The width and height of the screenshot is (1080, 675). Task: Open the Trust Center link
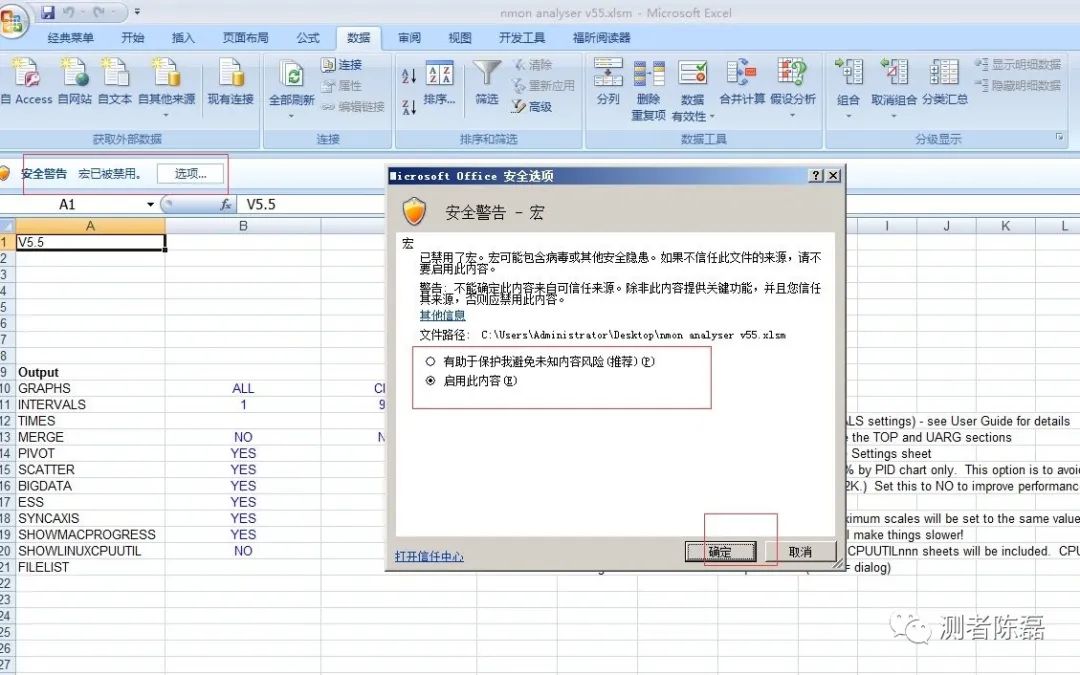(429, 556)
